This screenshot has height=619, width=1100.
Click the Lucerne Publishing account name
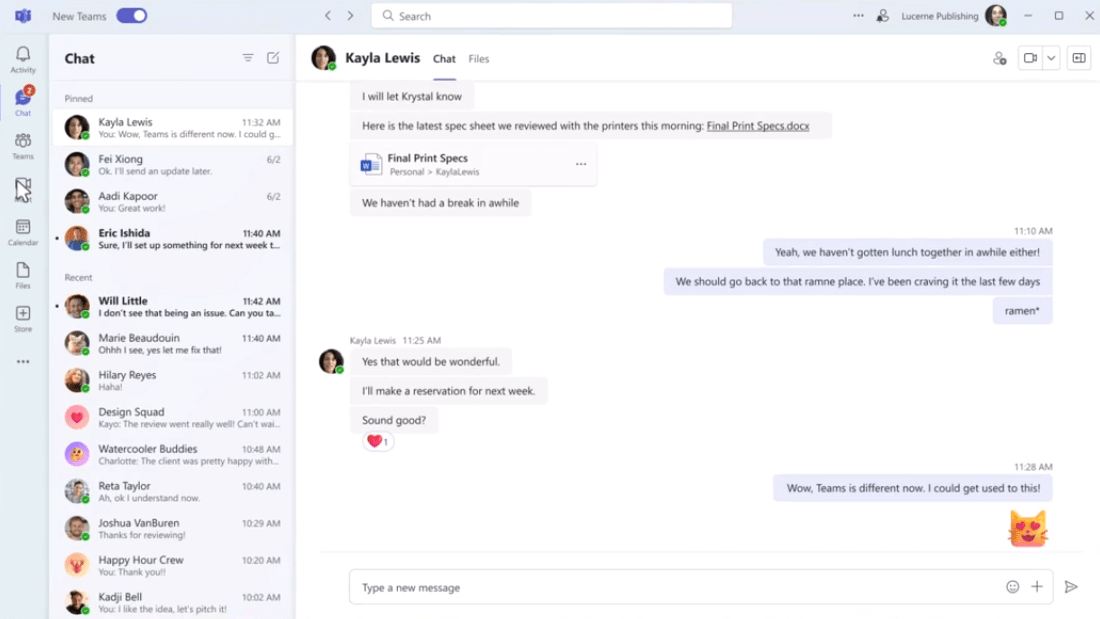(x=939, y=16)
